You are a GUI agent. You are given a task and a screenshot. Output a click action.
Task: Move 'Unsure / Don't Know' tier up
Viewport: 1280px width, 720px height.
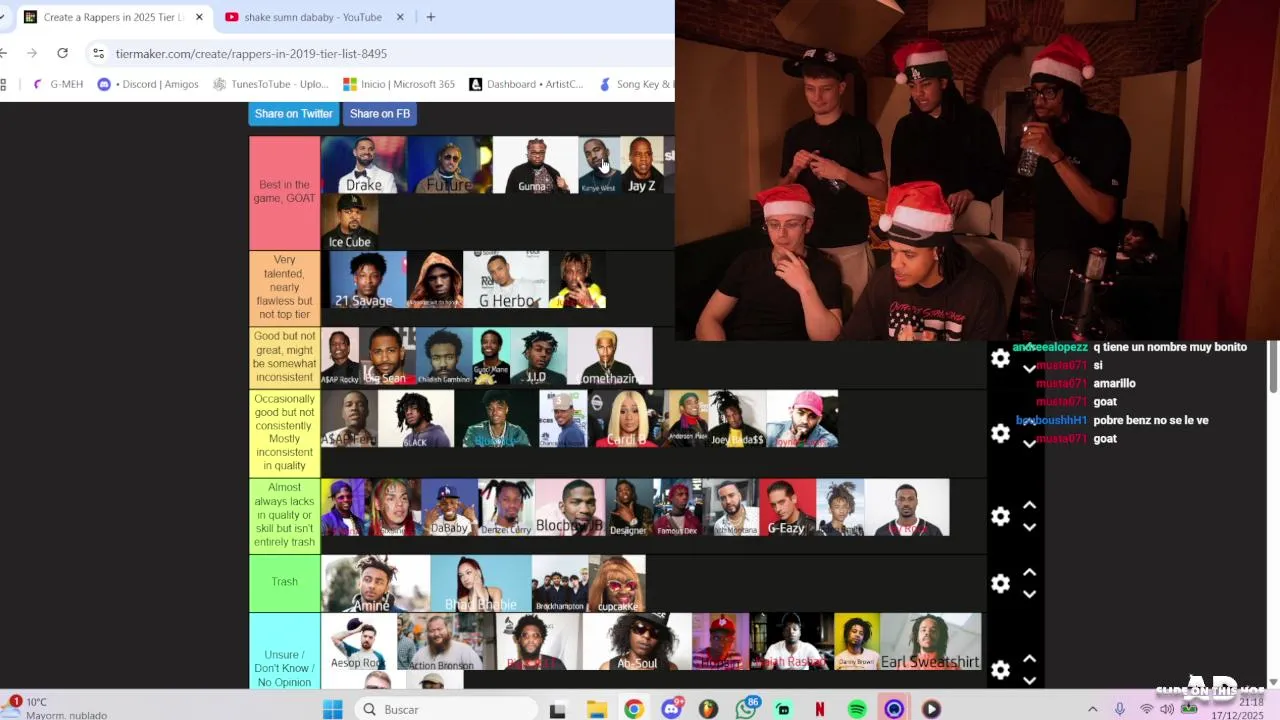pyautogui.click(x=1029, y=659)
